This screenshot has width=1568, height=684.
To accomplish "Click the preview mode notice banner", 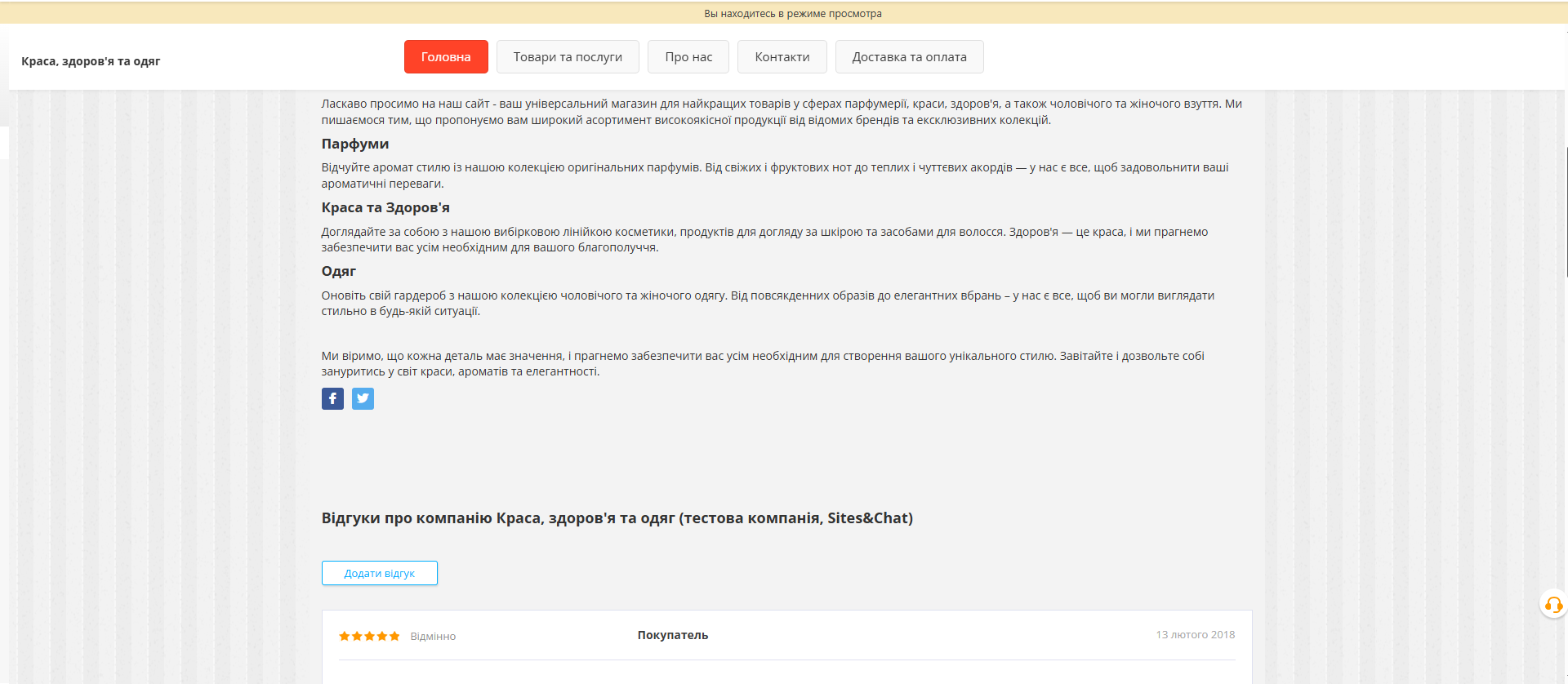I will [x=792, y=13].
